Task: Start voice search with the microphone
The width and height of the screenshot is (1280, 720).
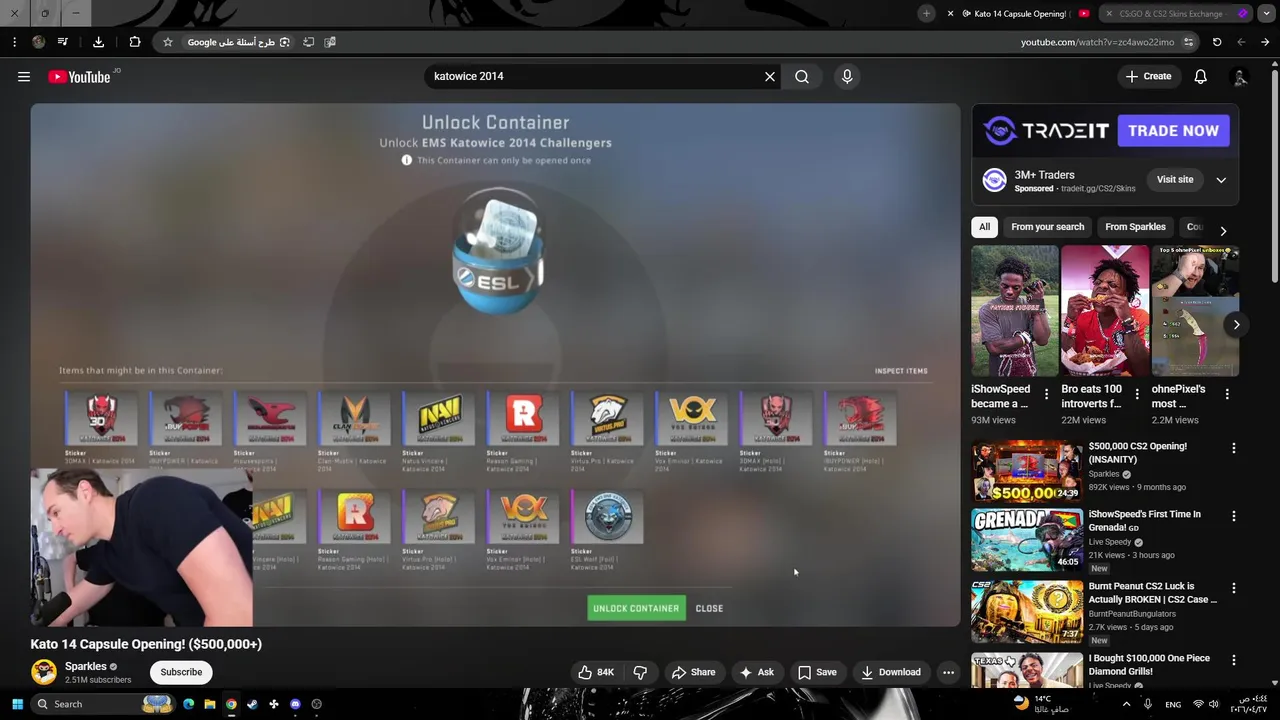Action: (x=847, y=76)
